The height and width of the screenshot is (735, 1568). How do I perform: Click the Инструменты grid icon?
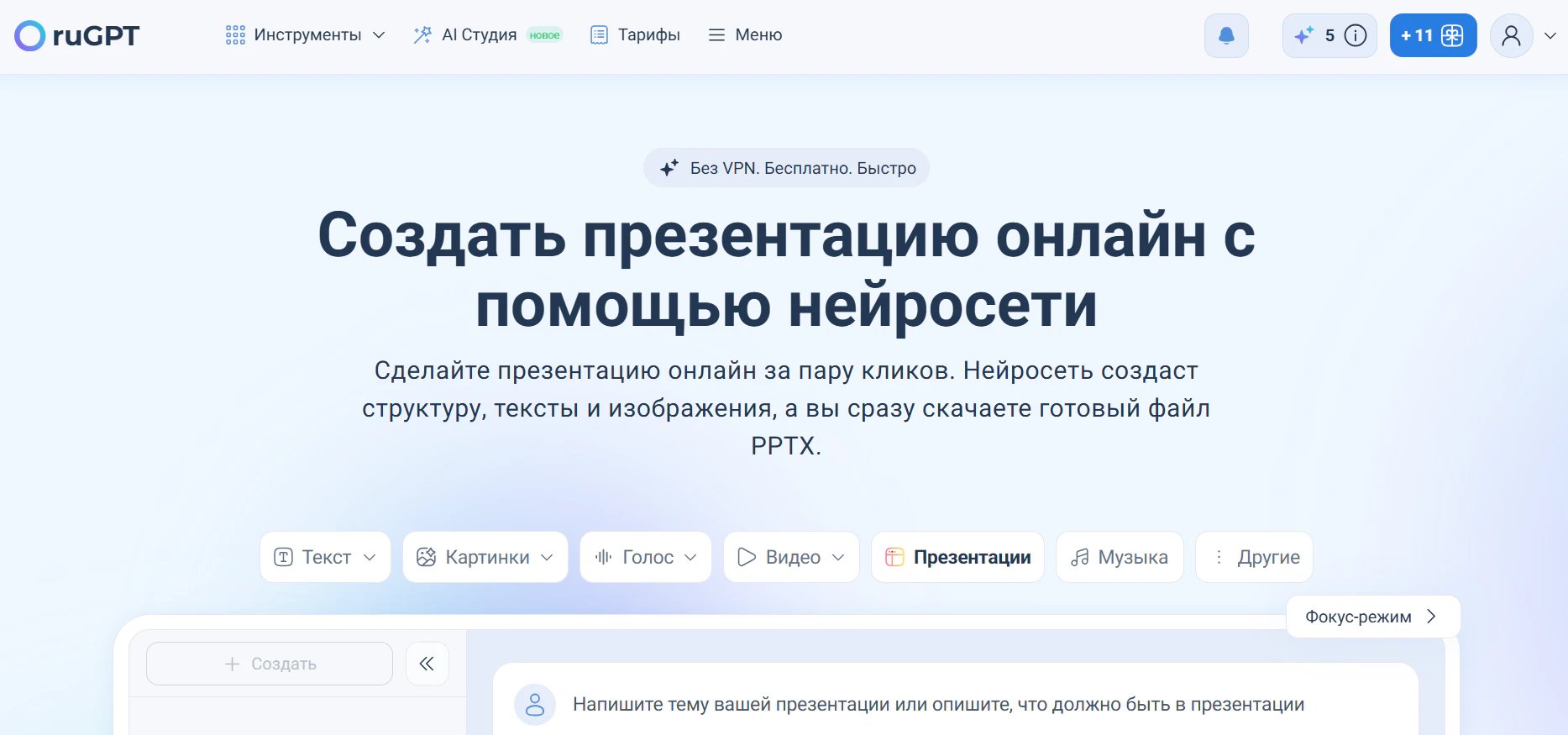click(x=235, y=34)
